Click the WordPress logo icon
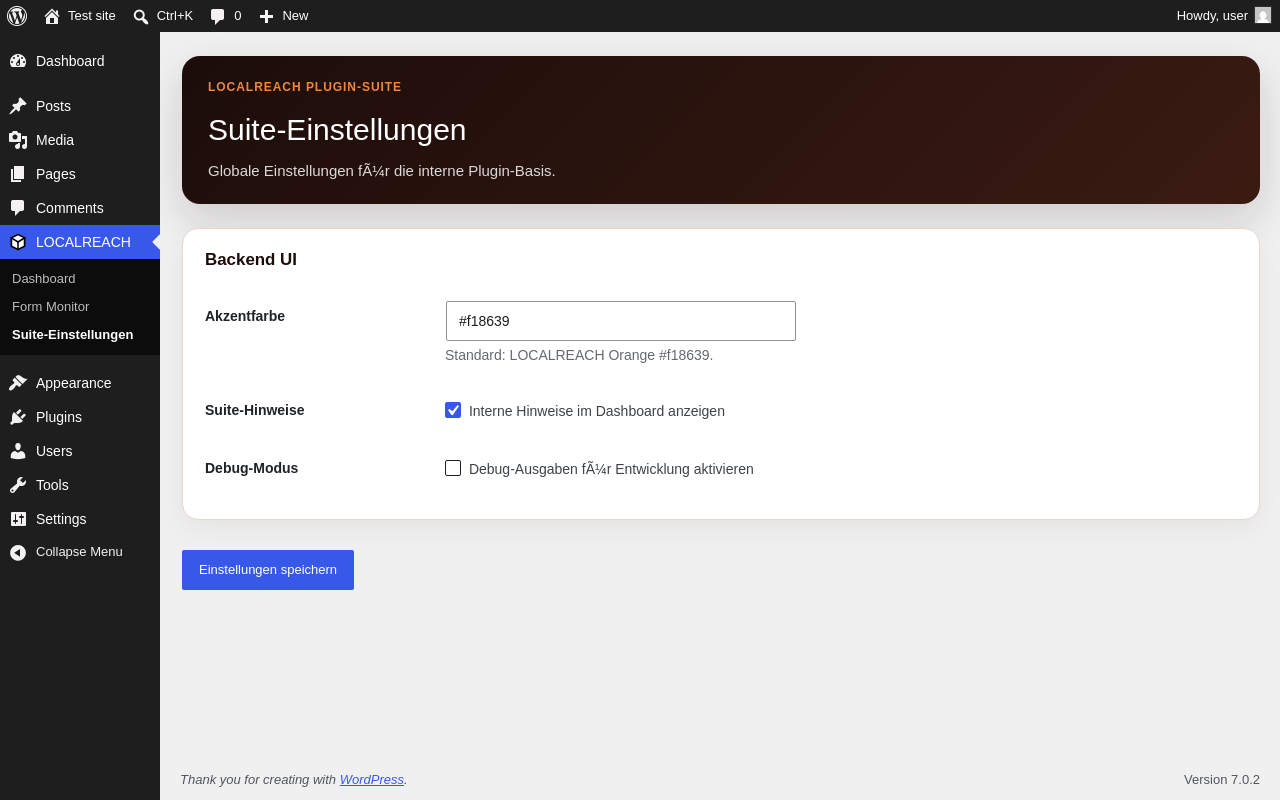Screen dimensions: 1280x800 point(17,16)
